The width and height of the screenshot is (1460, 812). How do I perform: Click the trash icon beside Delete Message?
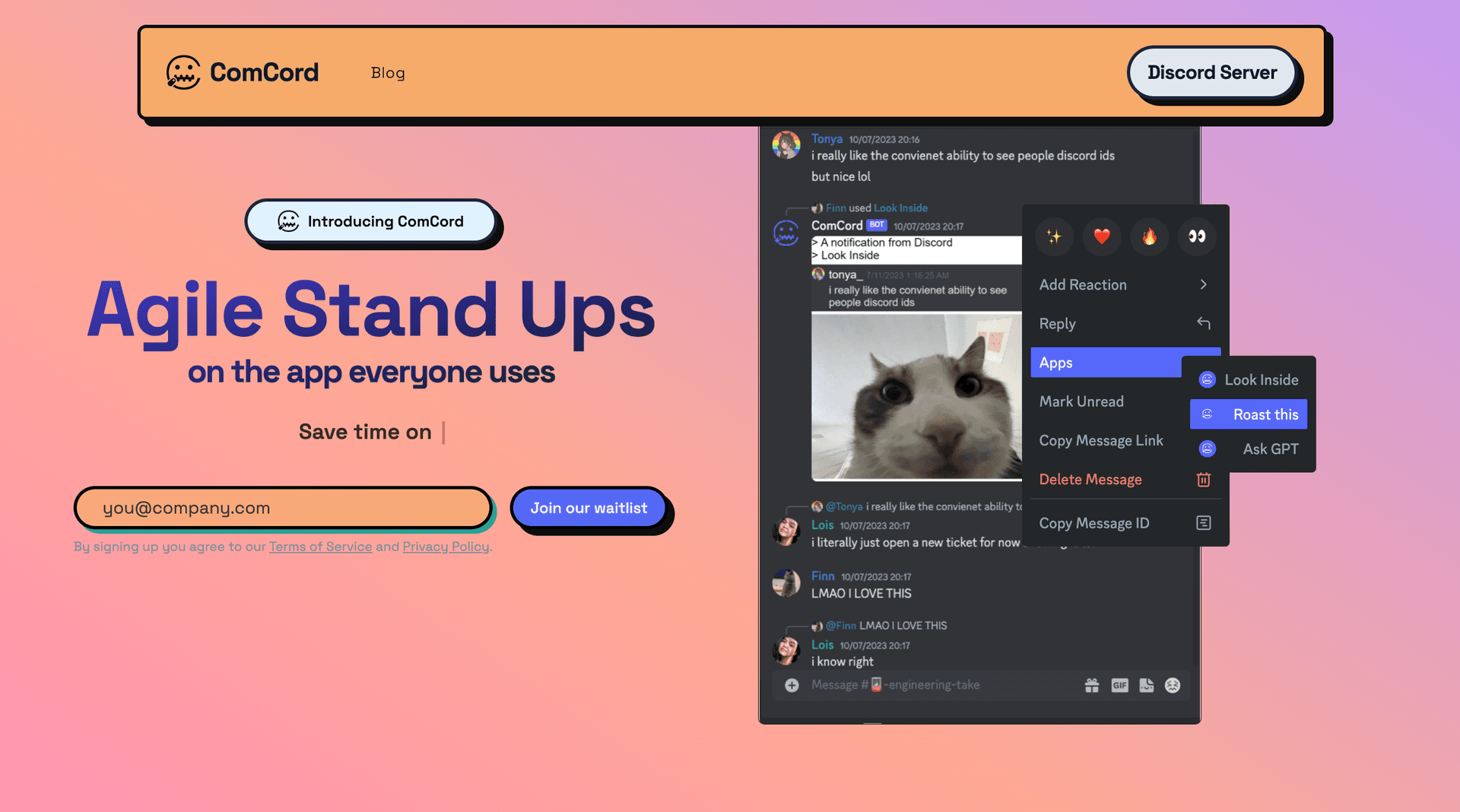pyautogui.click(x=1203, y=479)
